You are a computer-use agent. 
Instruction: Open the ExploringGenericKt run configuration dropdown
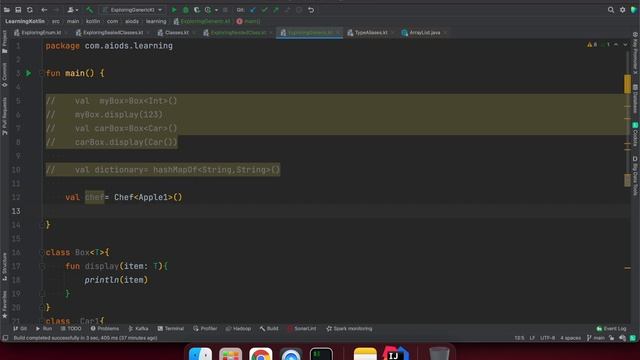(133, 10)
